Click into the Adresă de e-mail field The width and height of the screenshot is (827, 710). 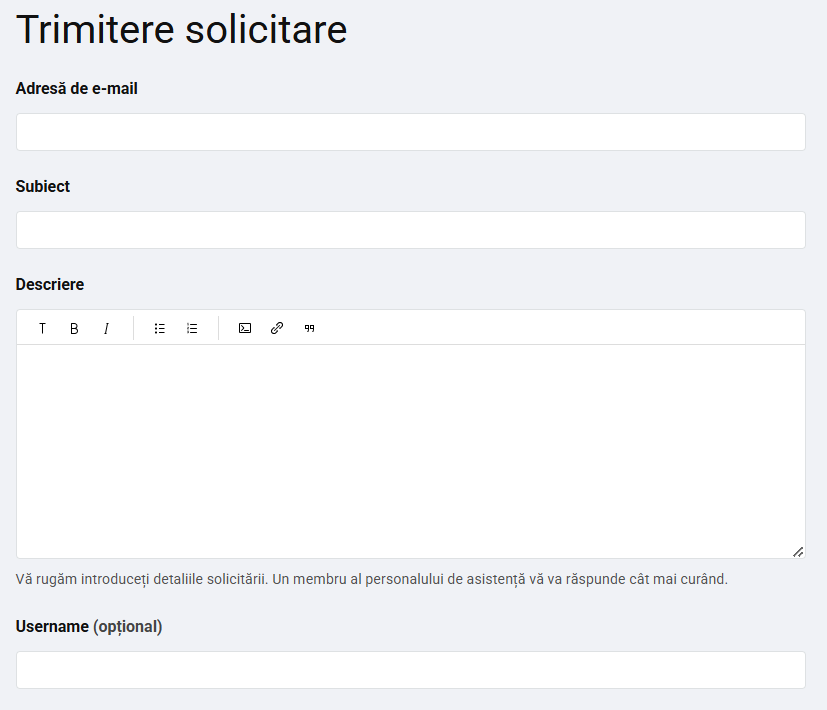point(411,132)
